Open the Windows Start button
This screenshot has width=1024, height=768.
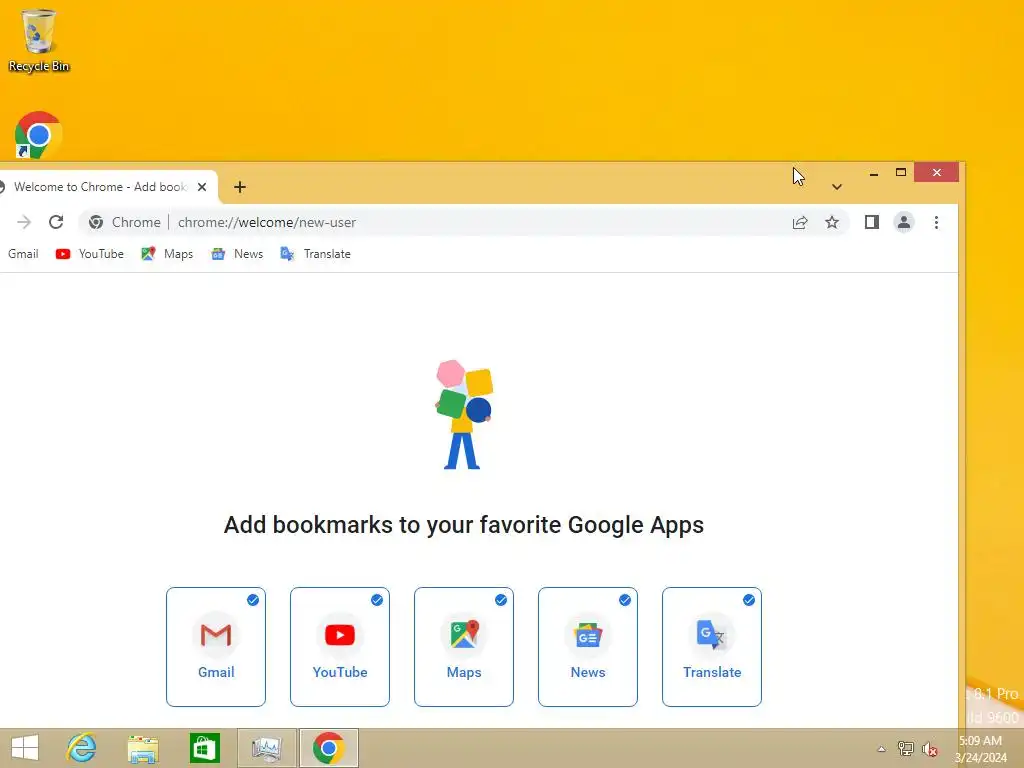[x=25, y=748]
